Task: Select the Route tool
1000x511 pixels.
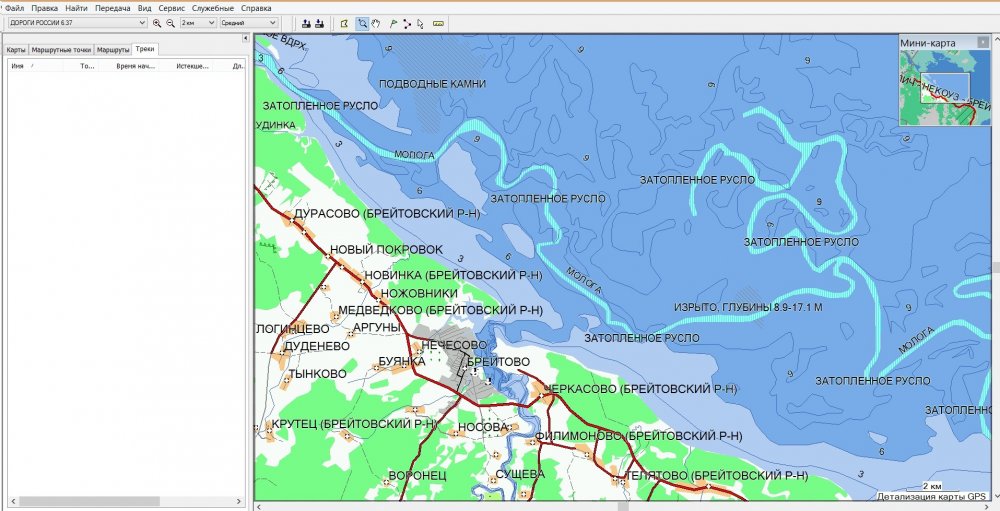Action: point(406,23)
